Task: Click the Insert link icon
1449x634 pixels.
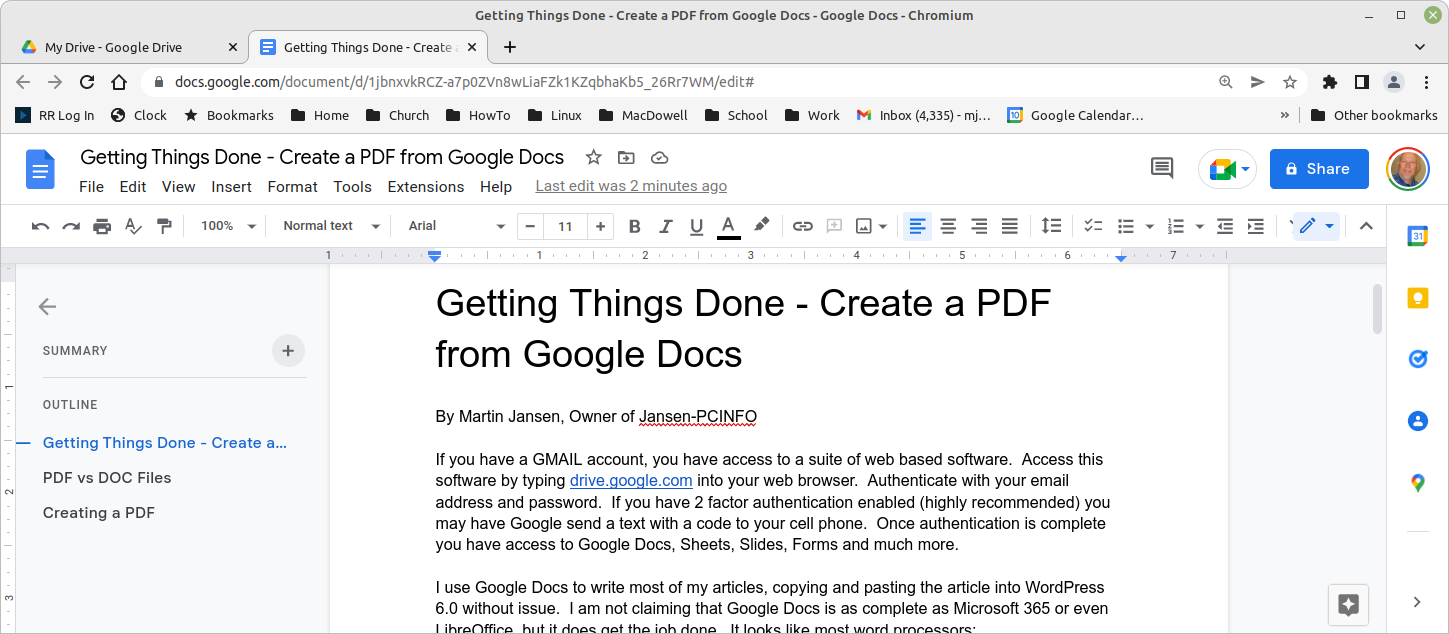Action: coord(802,226)
